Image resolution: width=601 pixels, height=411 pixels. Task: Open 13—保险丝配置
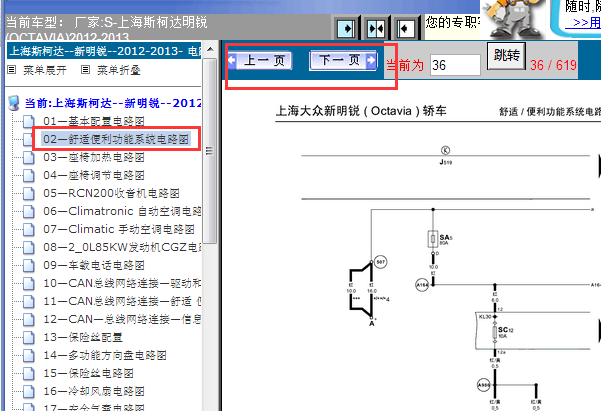[83, 337]
